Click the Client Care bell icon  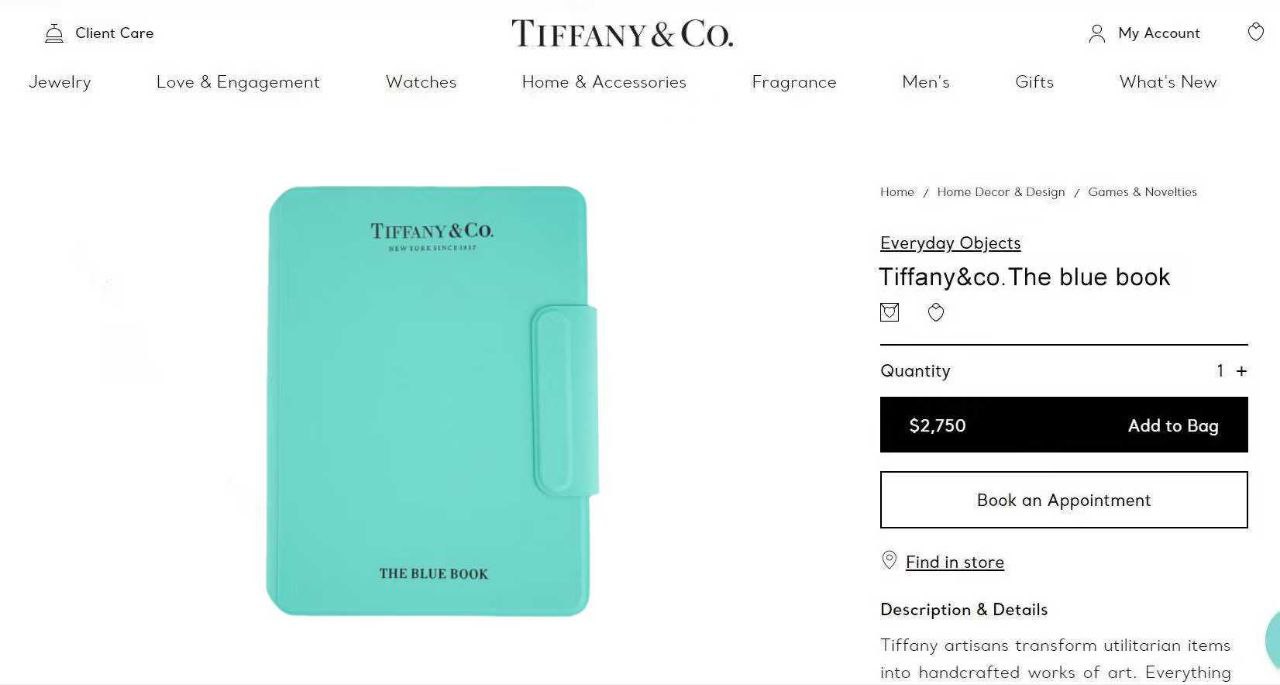(54, 33)
